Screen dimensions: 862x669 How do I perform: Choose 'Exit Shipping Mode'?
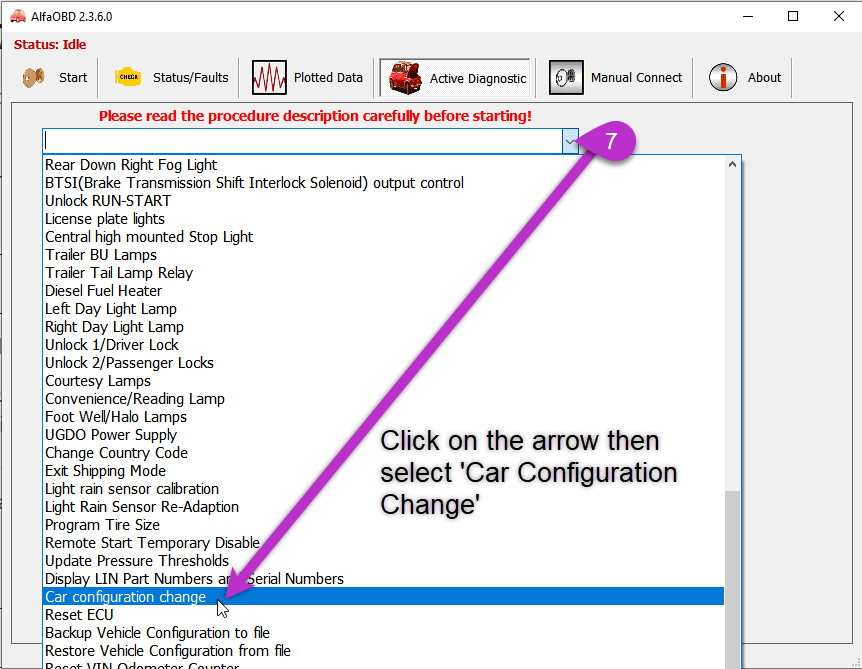pos(383,471)
